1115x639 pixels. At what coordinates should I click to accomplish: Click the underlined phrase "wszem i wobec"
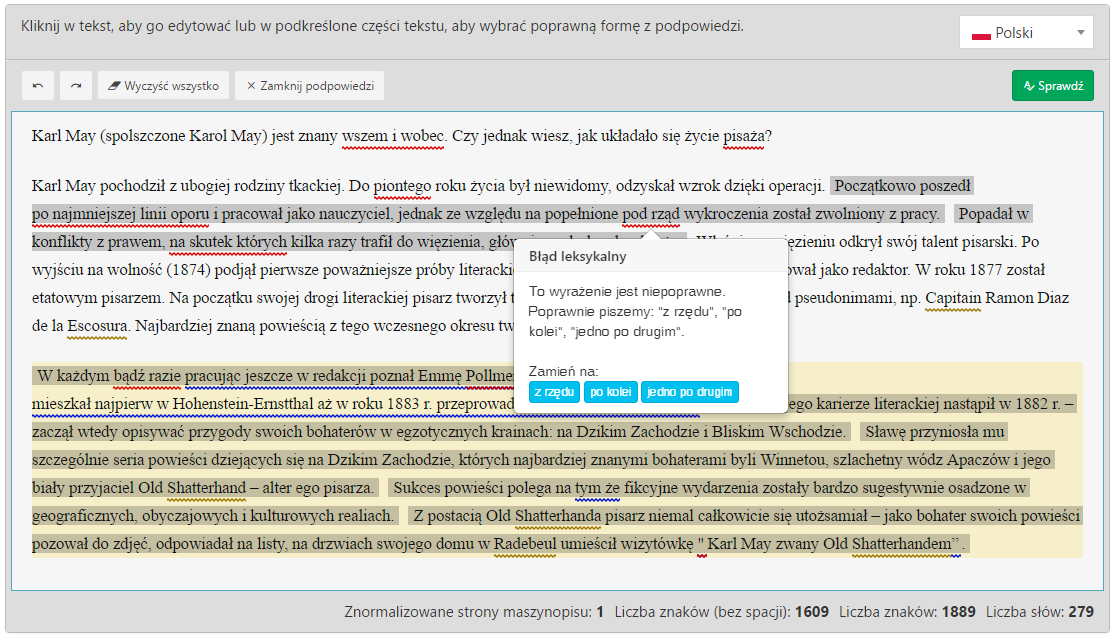(x=391, y=137)
